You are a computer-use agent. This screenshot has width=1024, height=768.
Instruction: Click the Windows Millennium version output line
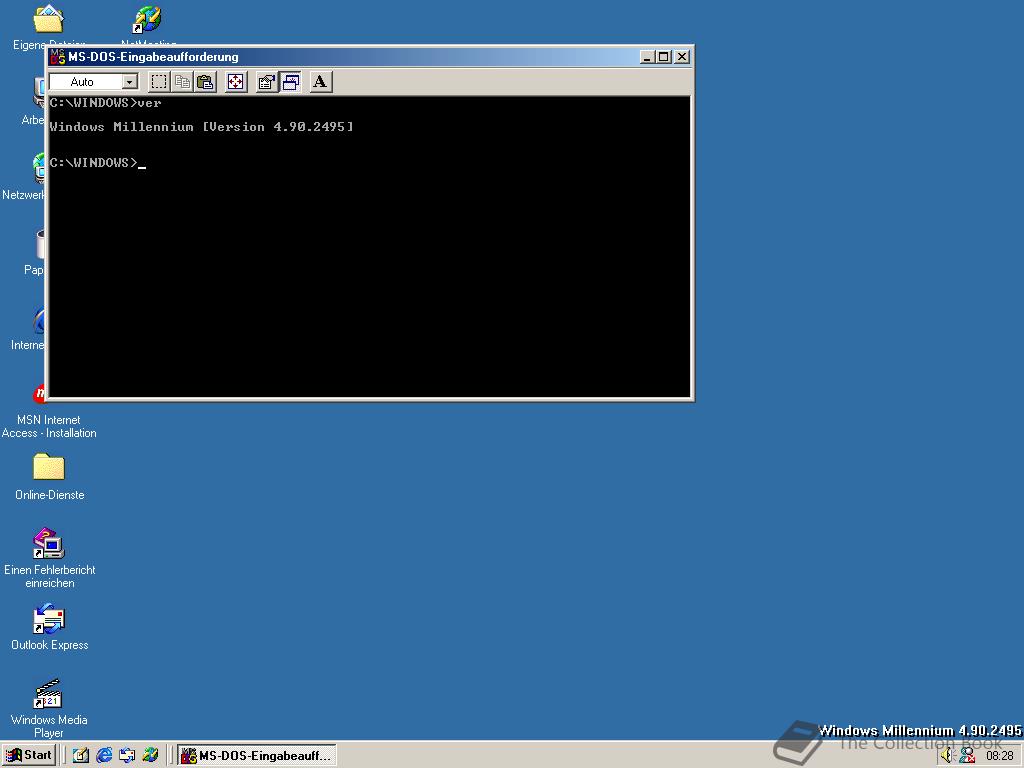[202, 127]
